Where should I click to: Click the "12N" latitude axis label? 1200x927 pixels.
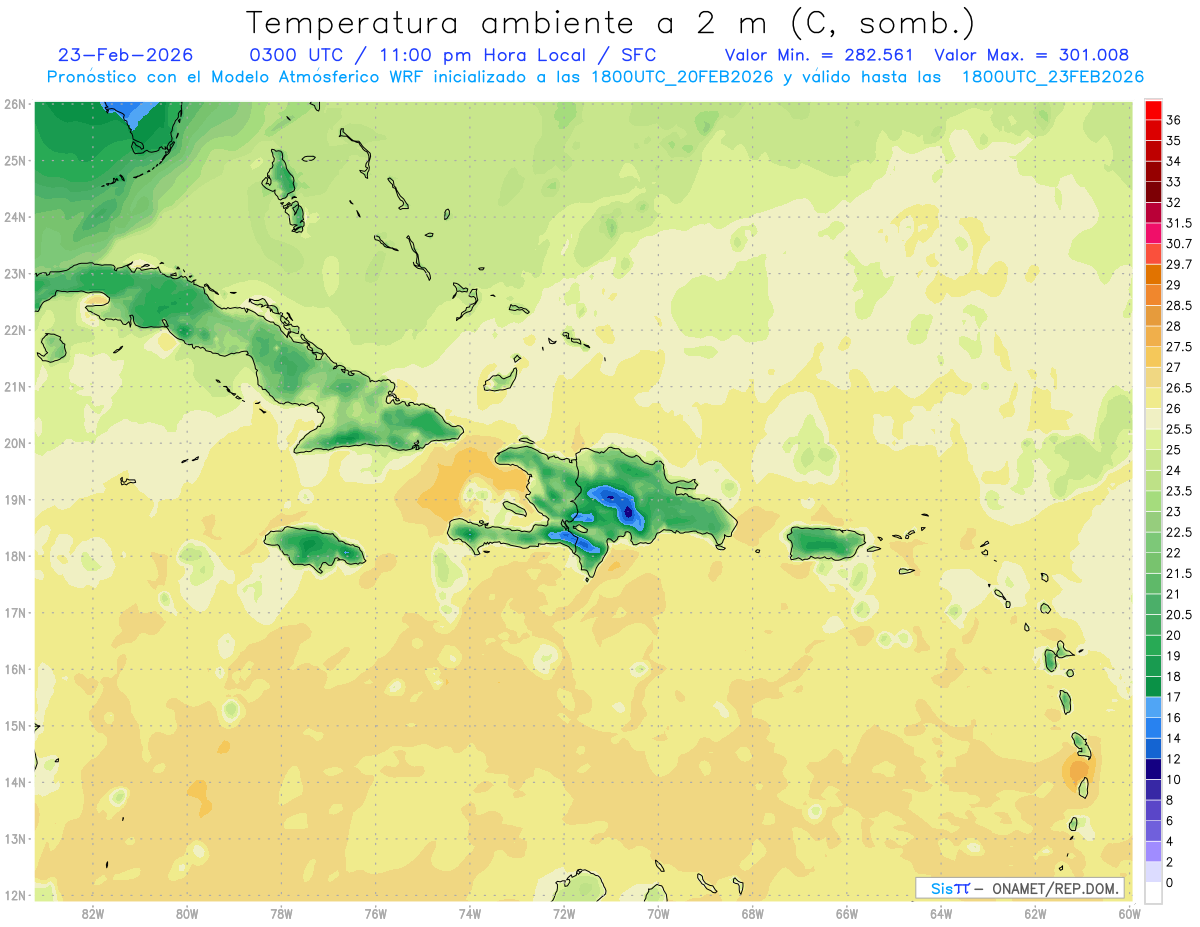click(16, 895)
